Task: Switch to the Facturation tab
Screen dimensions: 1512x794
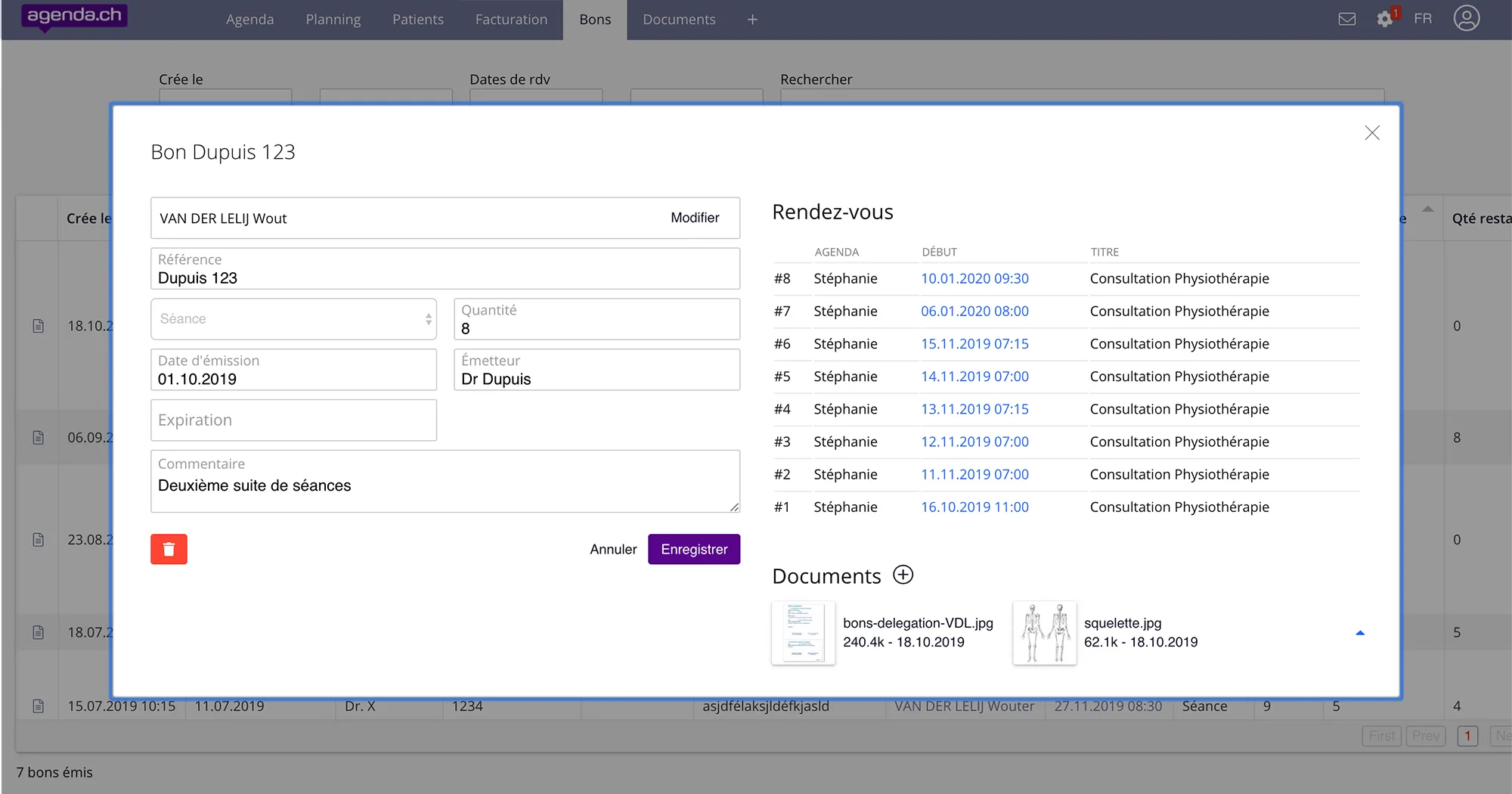Action: coord(511,20)
